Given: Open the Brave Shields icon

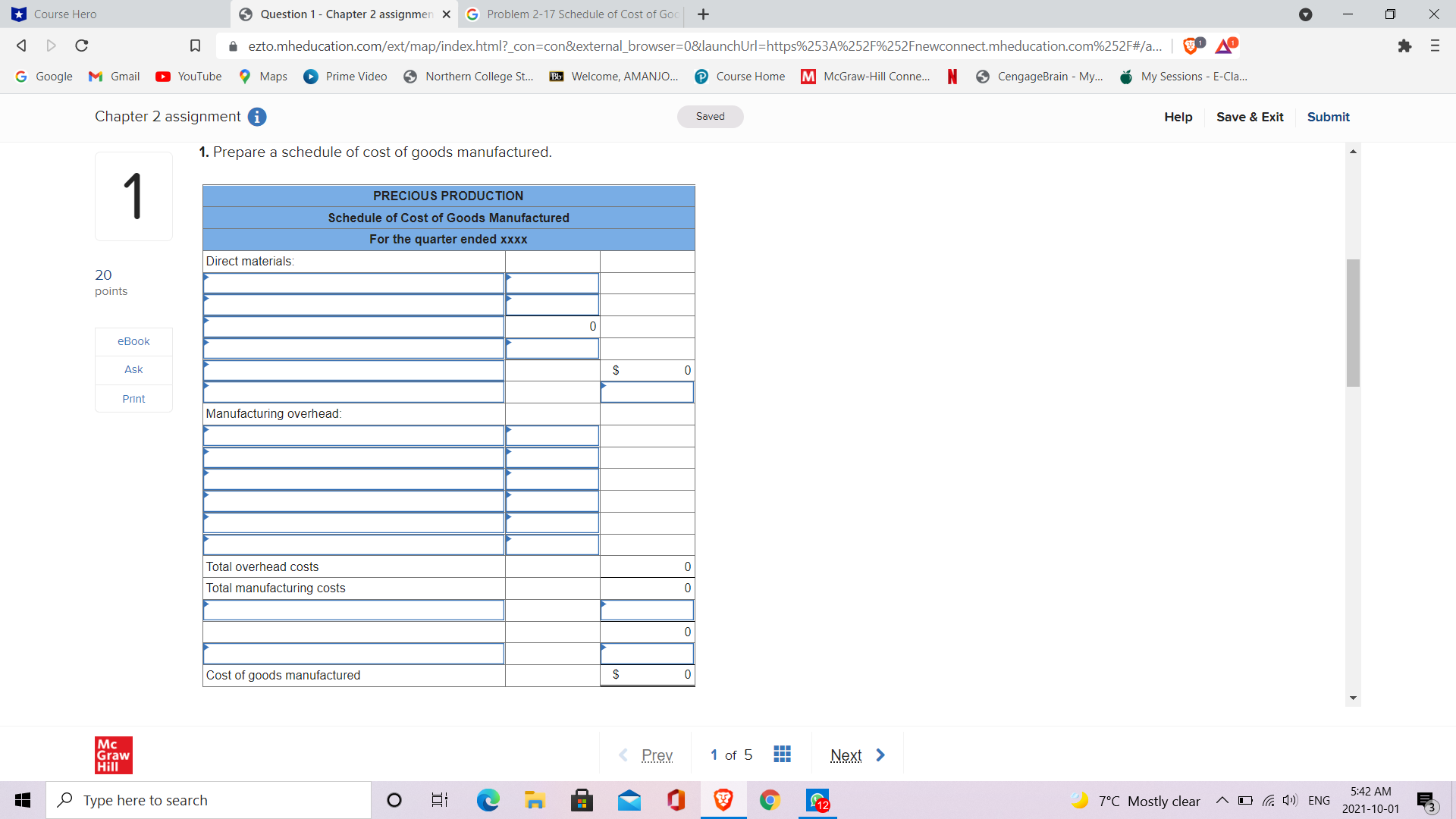Looking at the screenshot, I should point(1189,45).
